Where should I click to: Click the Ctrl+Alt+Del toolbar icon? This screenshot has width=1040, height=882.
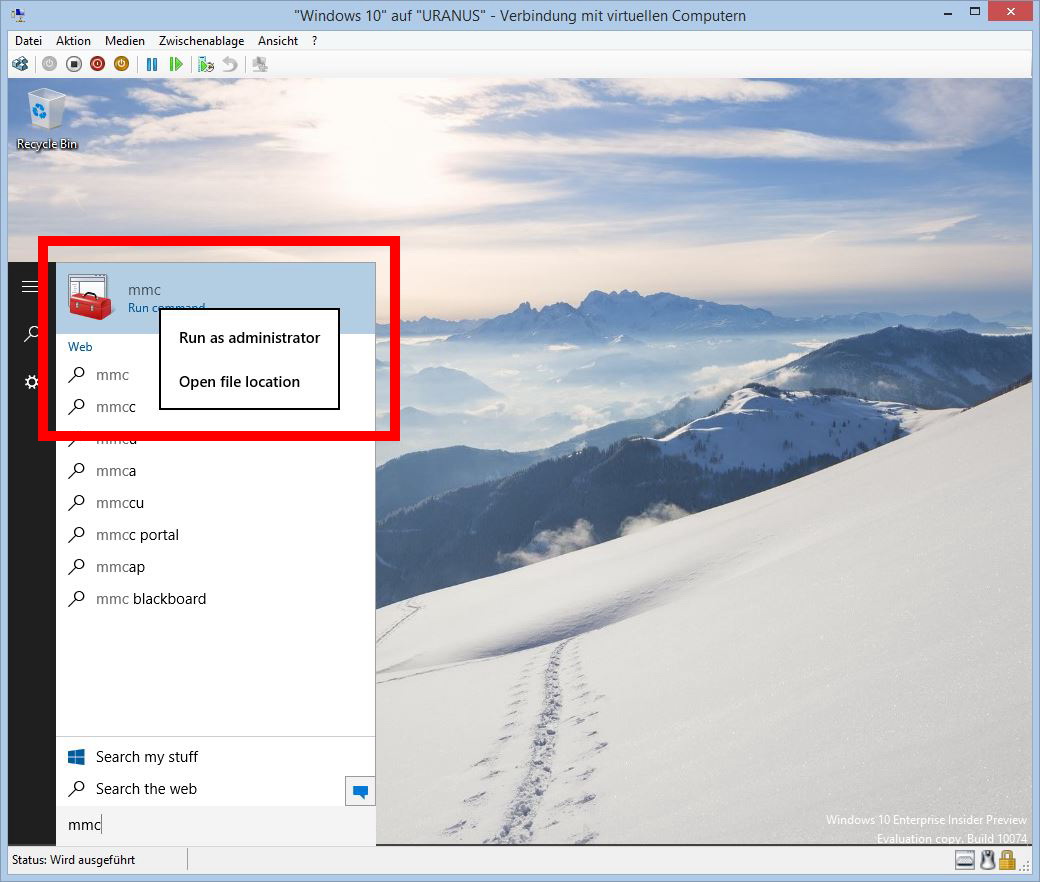coord(20,64)
